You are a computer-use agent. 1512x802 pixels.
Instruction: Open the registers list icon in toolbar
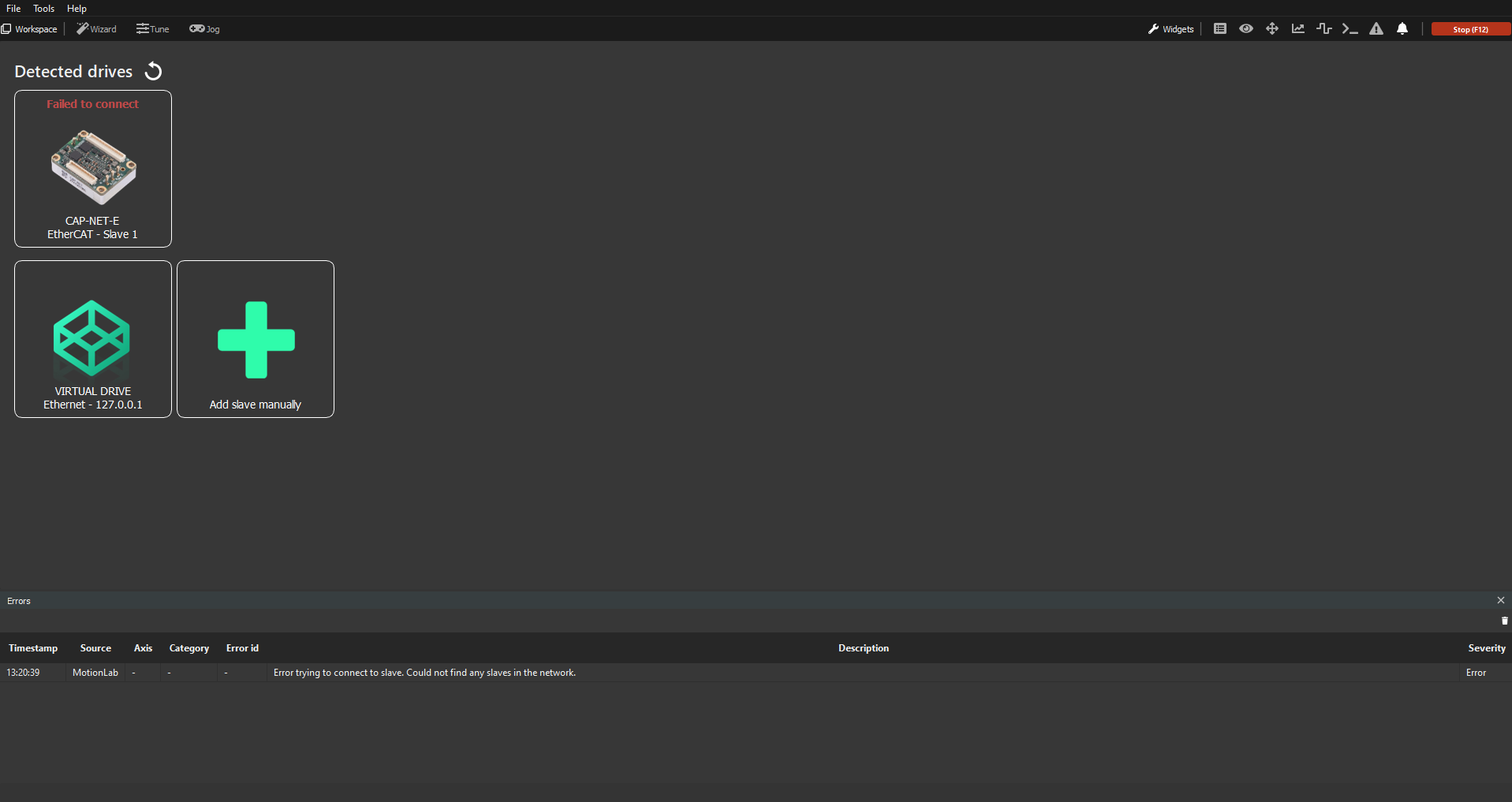(x=1219, y=29)
